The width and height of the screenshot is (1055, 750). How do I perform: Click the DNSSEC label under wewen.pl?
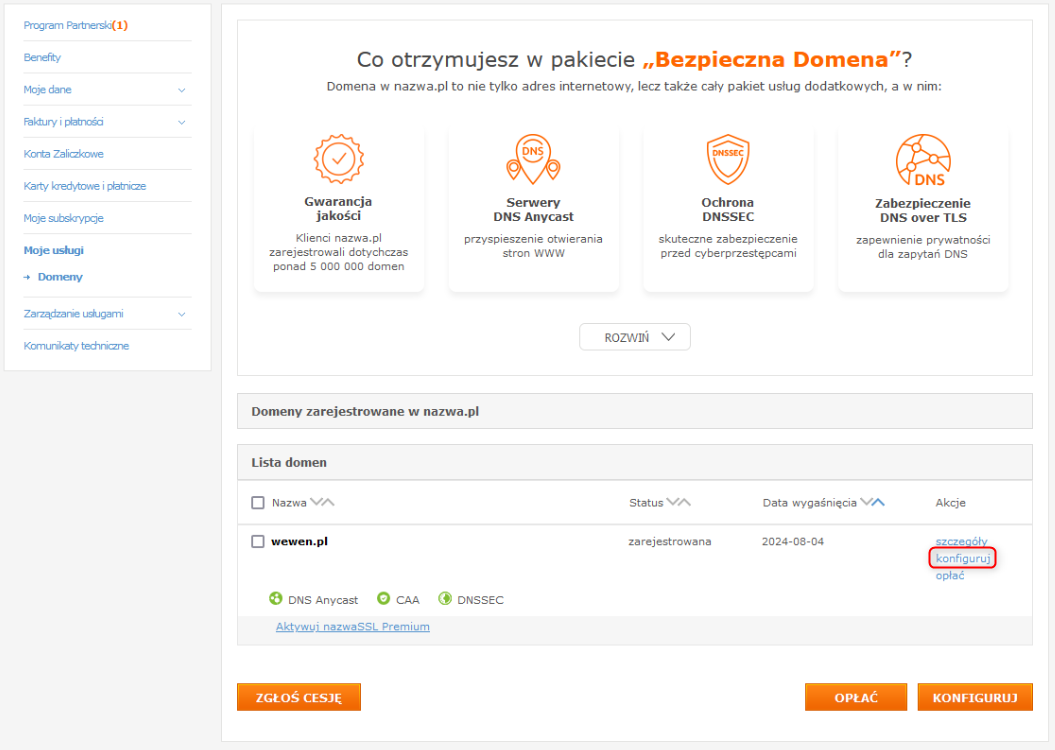(480, 600)
